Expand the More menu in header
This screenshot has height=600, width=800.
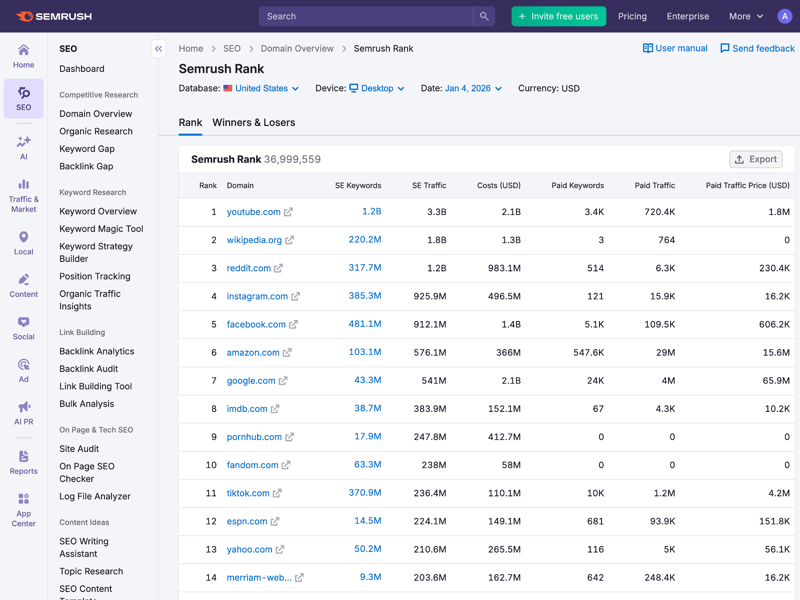(746, 16)
